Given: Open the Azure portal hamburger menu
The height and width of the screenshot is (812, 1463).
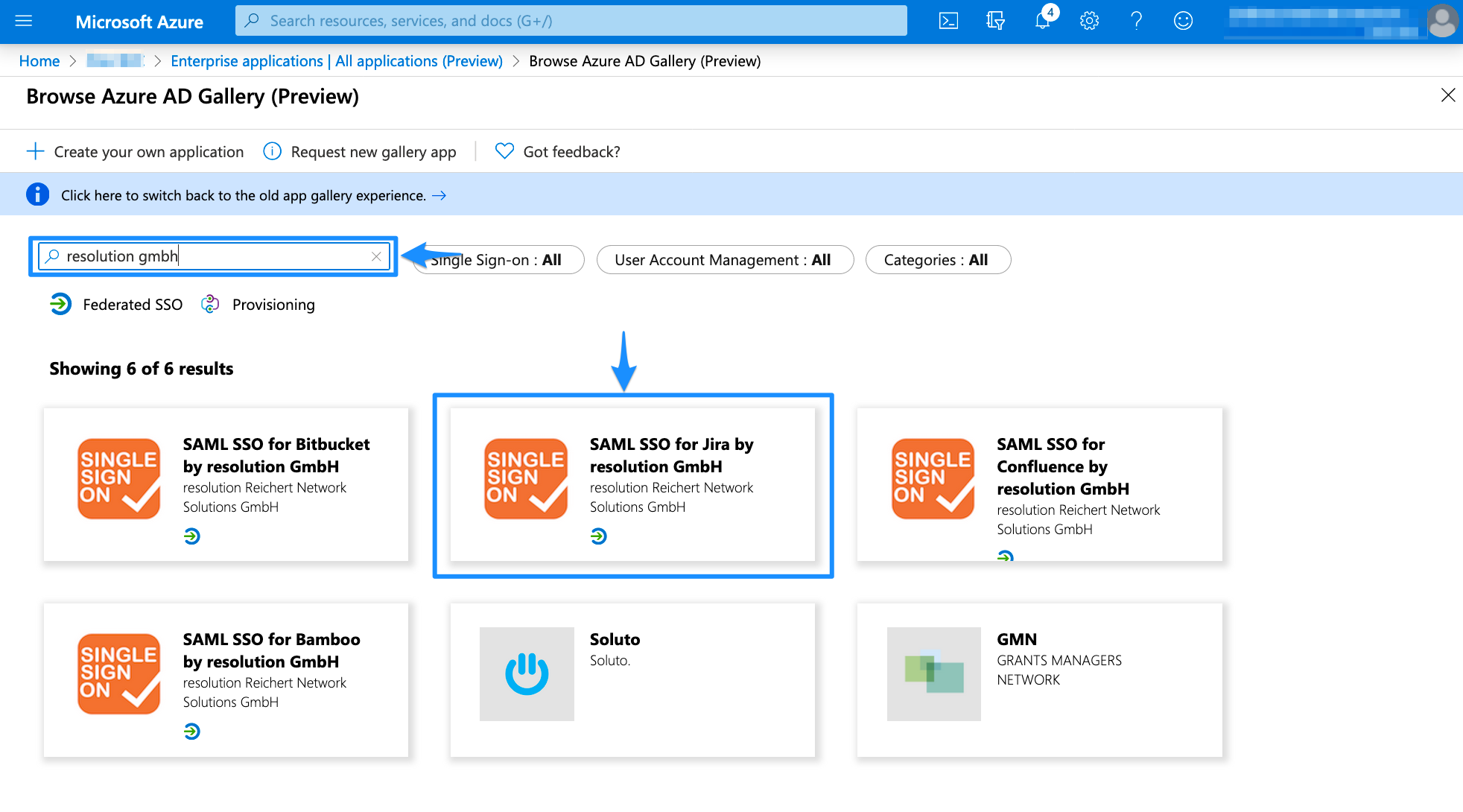Looking at the screenshot, I should point(24,21).
